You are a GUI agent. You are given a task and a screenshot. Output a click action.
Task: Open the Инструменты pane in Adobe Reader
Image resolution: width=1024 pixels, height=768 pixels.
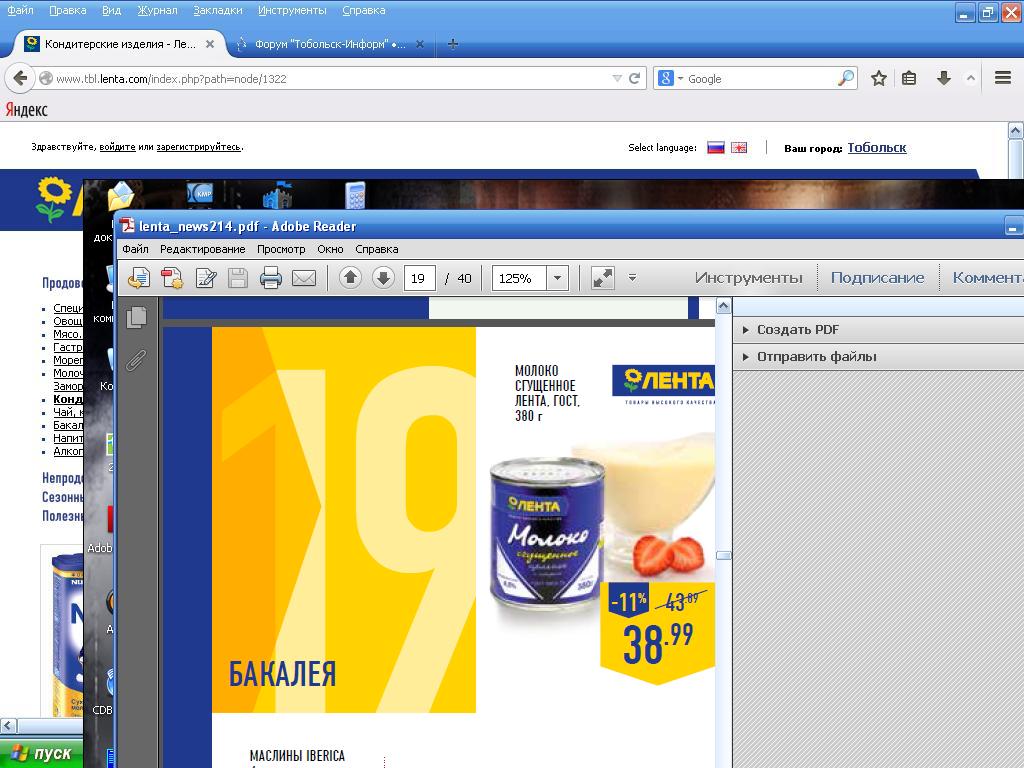[748, 278]
